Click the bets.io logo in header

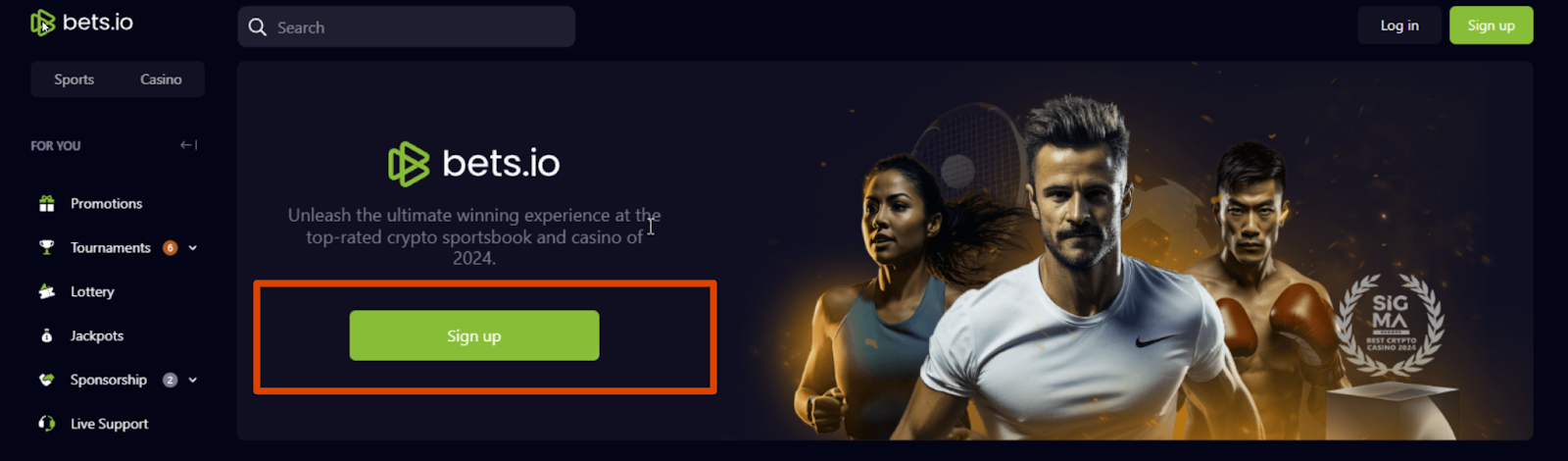82,23
